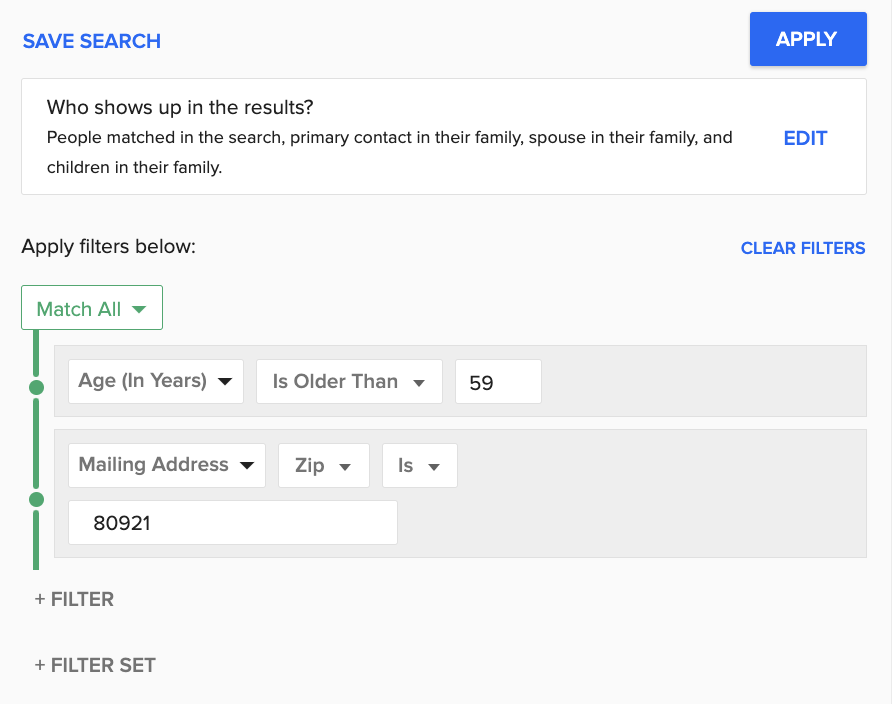The height and width of the screenshot is (704, 892).
Task: Open the Mailing Address field dropdown
Action: pyautogui.click(x=166, y=464)
